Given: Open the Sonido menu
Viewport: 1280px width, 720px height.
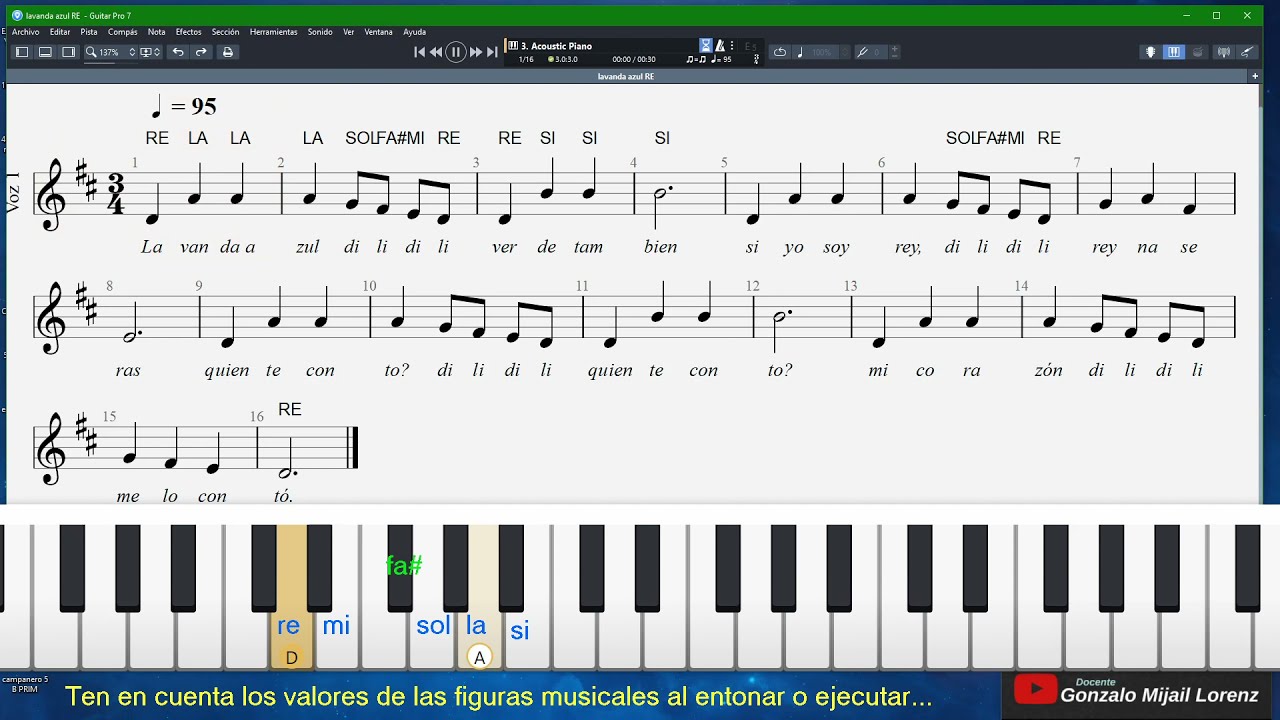Looking at the screenshot, I should point(320,32).
